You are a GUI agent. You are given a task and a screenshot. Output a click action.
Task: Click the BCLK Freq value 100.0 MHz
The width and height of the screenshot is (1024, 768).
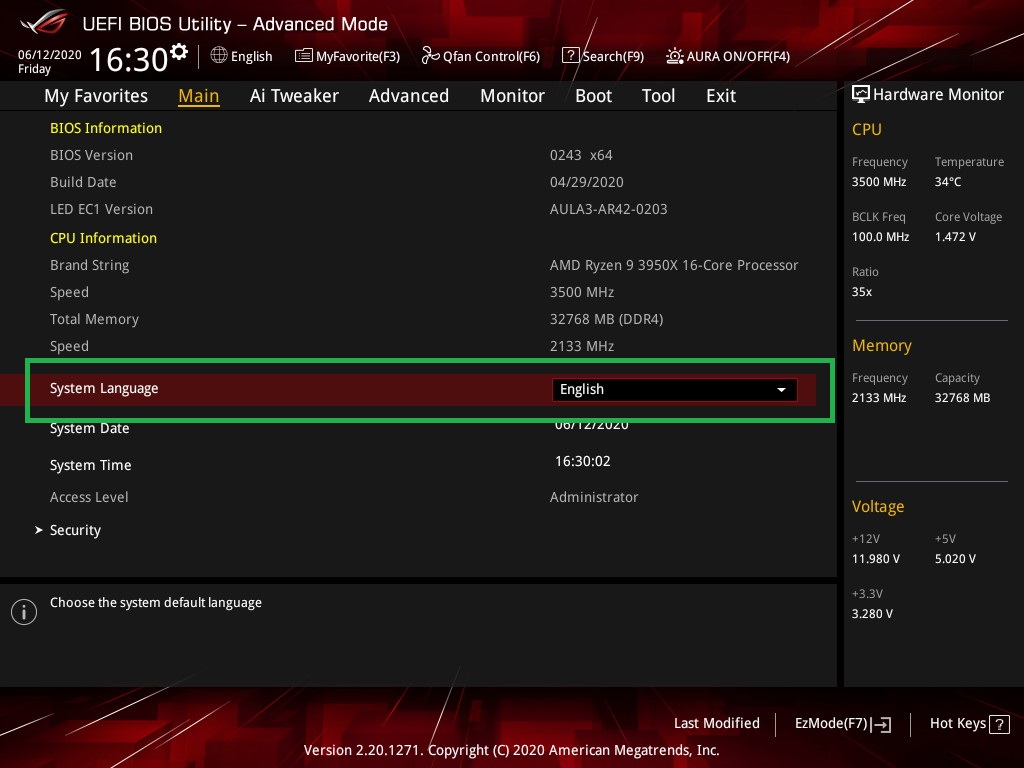[x=880, y=236]
